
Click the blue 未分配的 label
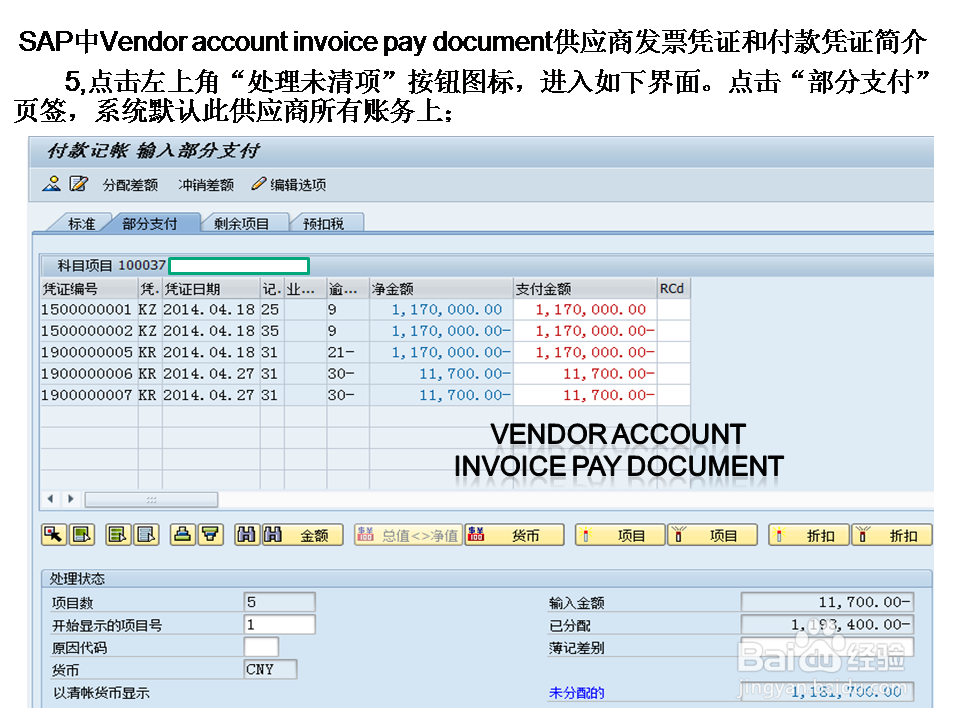[576, 692]
